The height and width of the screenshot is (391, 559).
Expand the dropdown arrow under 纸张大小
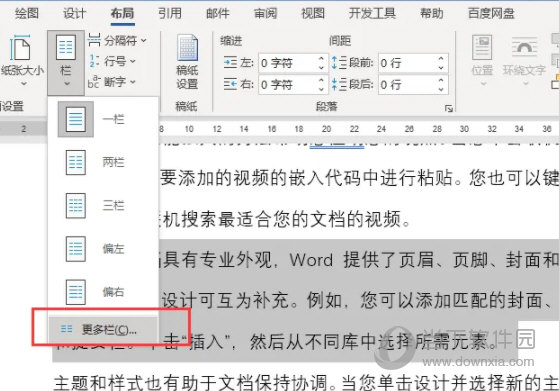[x=24, y=84]
